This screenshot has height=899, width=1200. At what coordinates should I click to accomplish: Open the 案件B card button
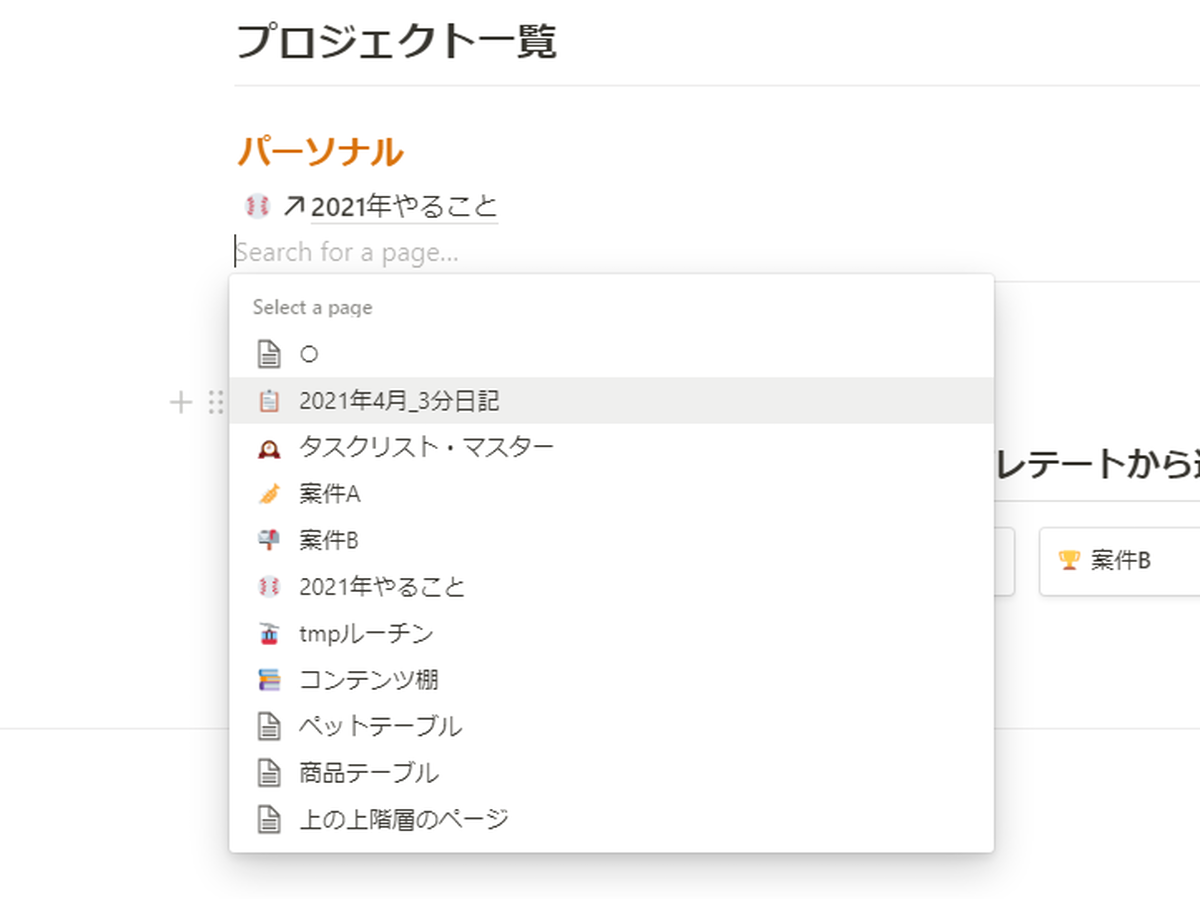1120,561
